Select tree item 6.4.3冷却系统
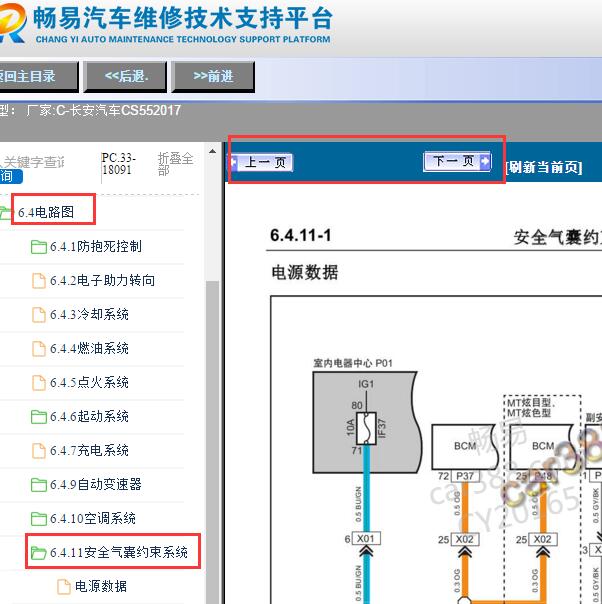Image resolution: width=602 pixels, height=604 pixels. (x=89, y=314)
